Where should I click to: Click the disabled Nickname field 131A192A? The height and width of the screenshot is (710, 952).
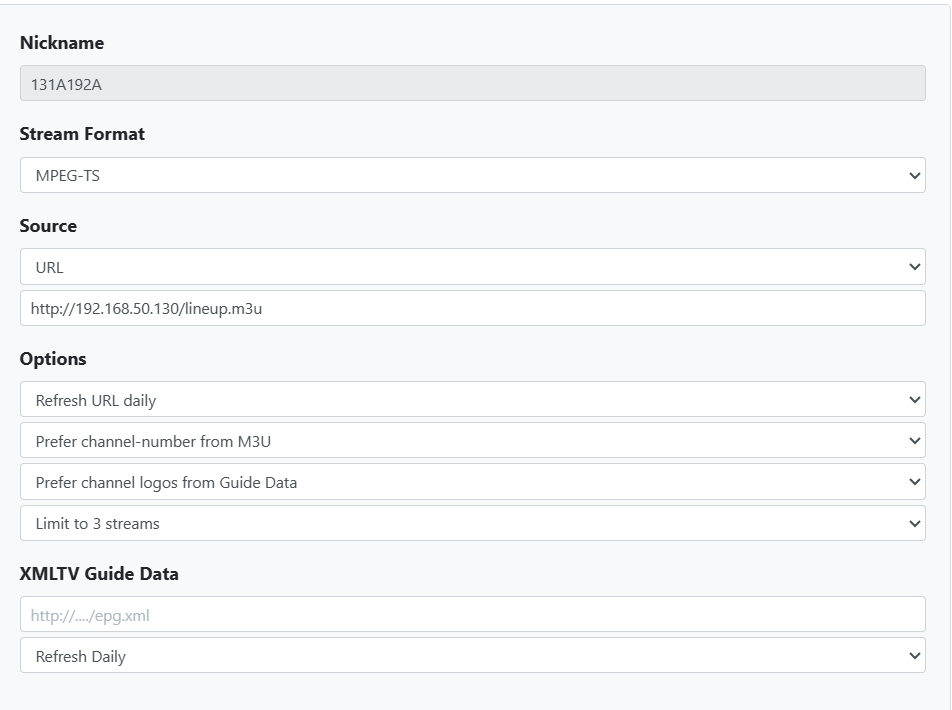point(472,84)
